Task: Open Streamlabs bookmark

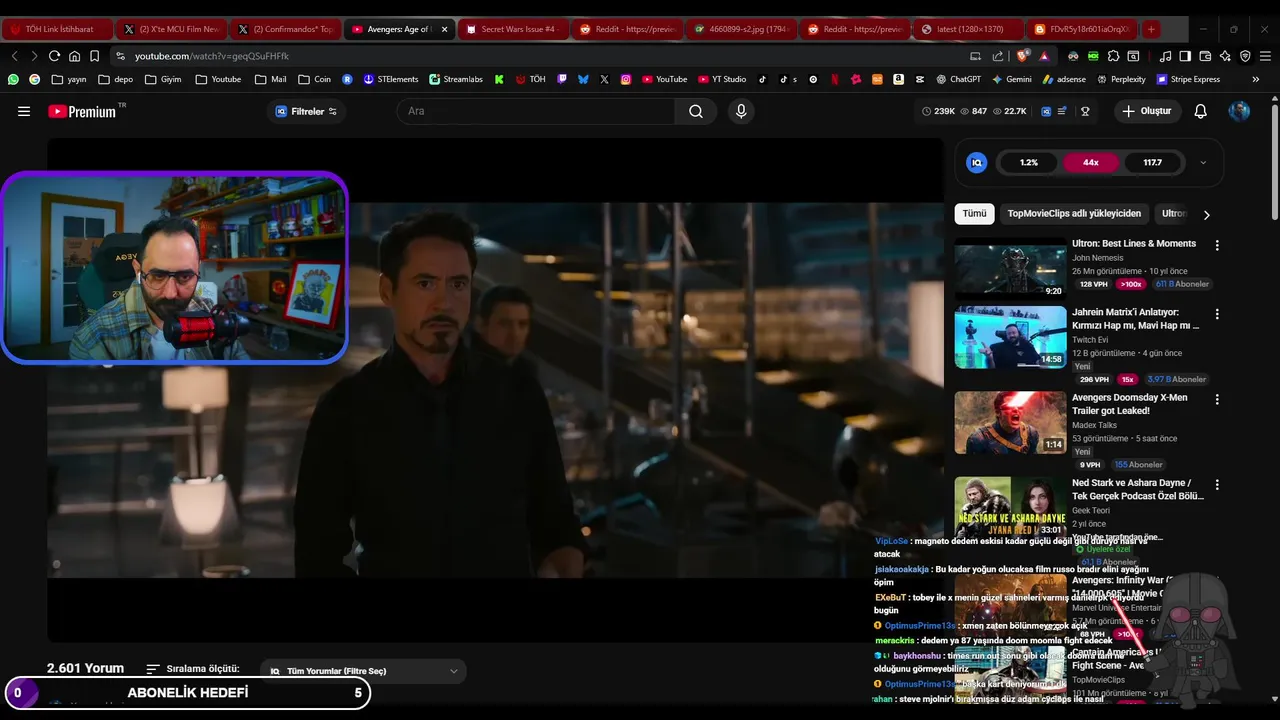Action: [456, 79]
